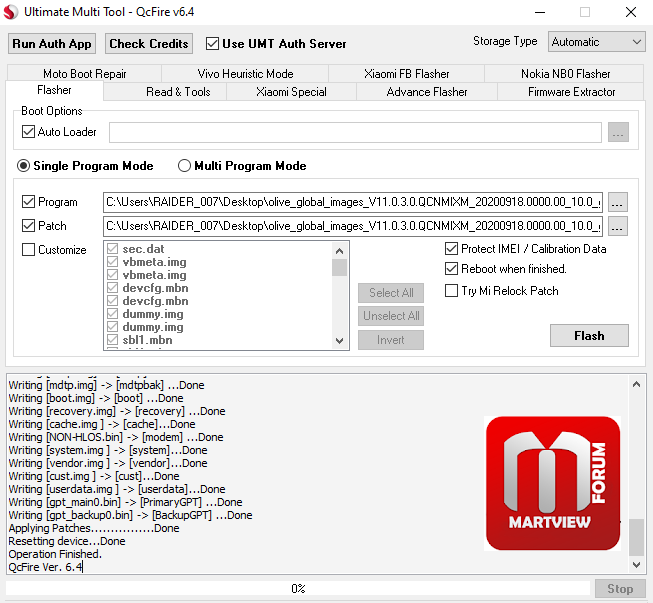Image resolution: width=653 pixels, height=603 pixels.
Task: Click the log panel scrollbar thumb
Action: [x=636, y=537]
